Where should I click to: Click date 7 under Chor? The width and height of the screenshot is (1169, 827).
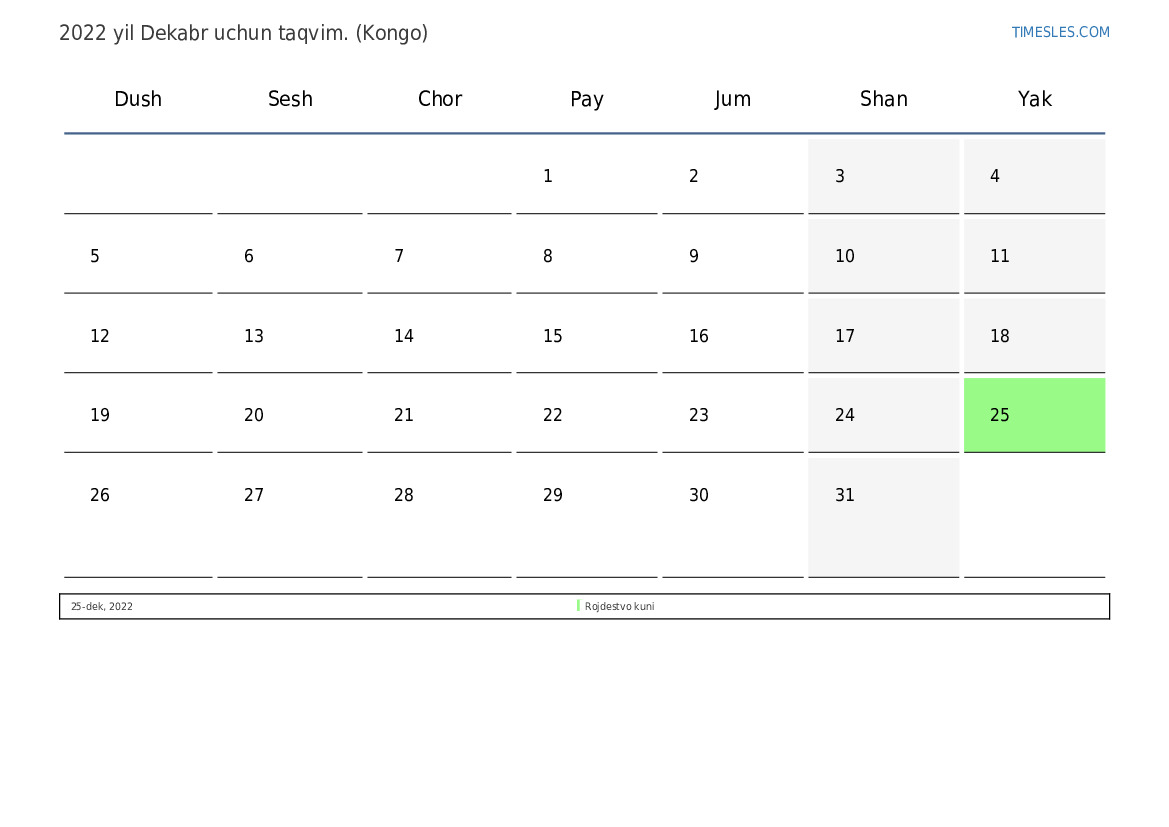coord(399,256)
